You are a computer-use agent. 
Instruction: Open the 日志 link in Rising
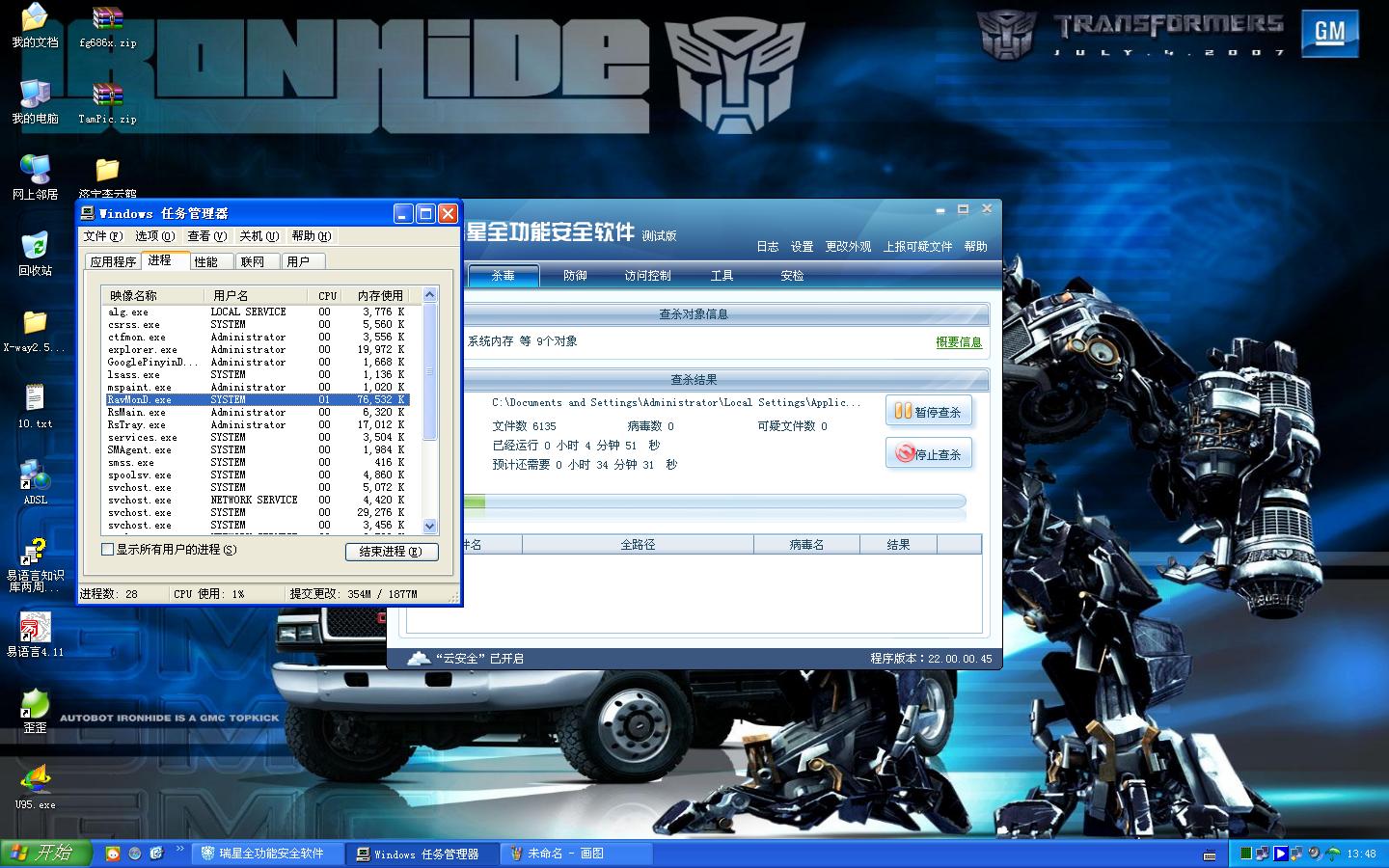pos(768,247)
